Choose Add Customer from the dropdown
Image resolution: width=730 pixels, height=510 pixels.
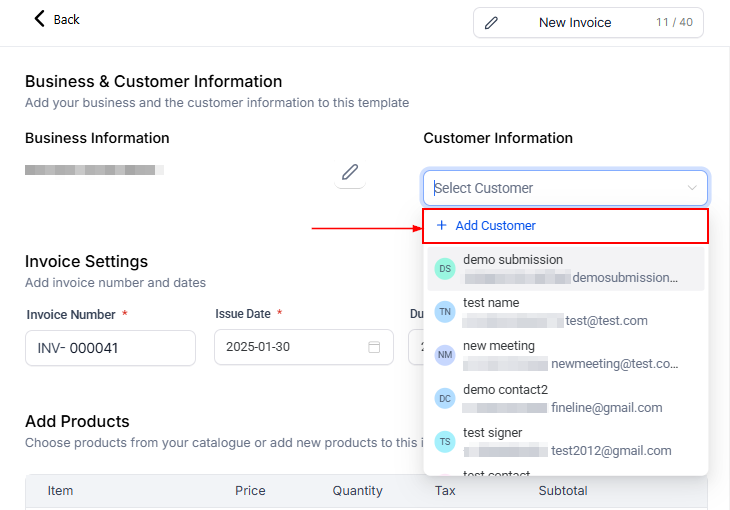(565, 226)
